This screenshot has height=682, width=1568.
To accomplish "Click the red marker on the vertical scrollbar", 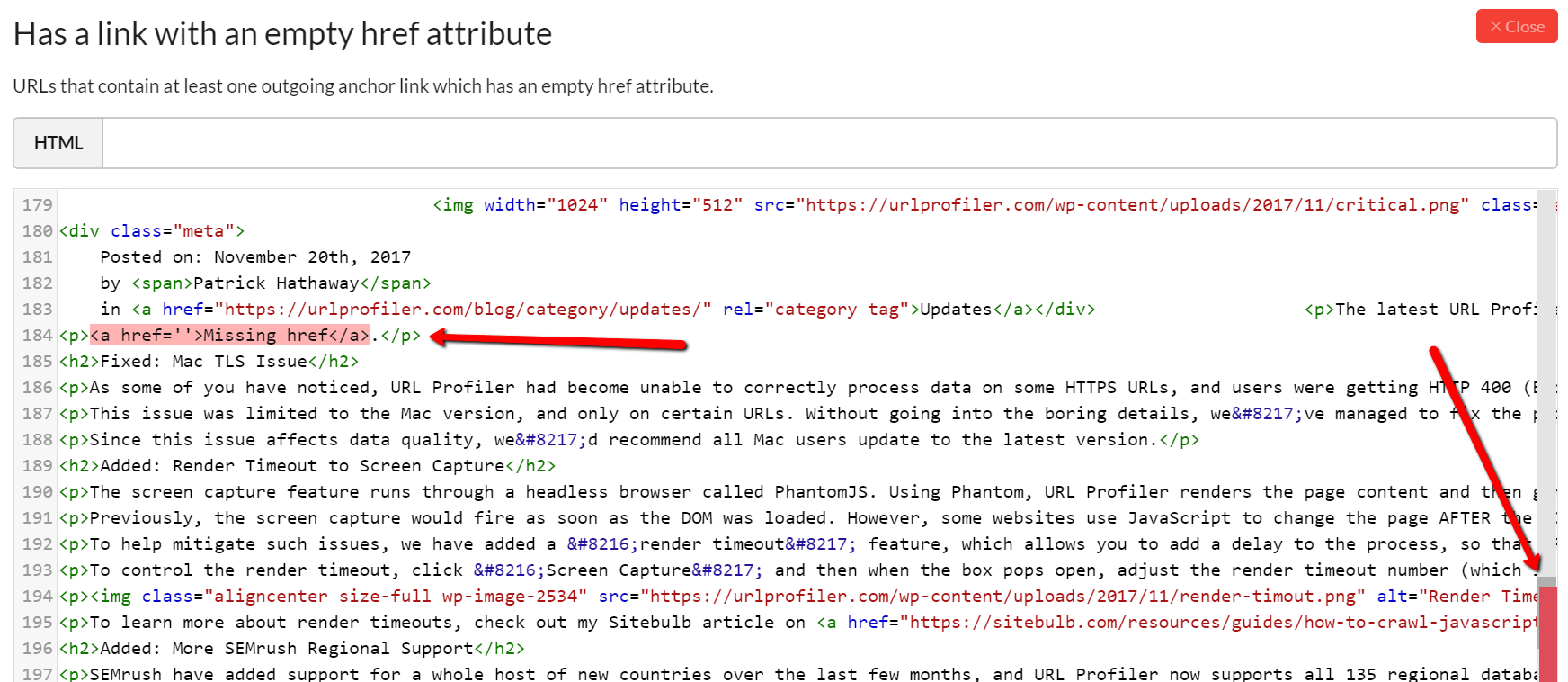I will point(1546,630).
